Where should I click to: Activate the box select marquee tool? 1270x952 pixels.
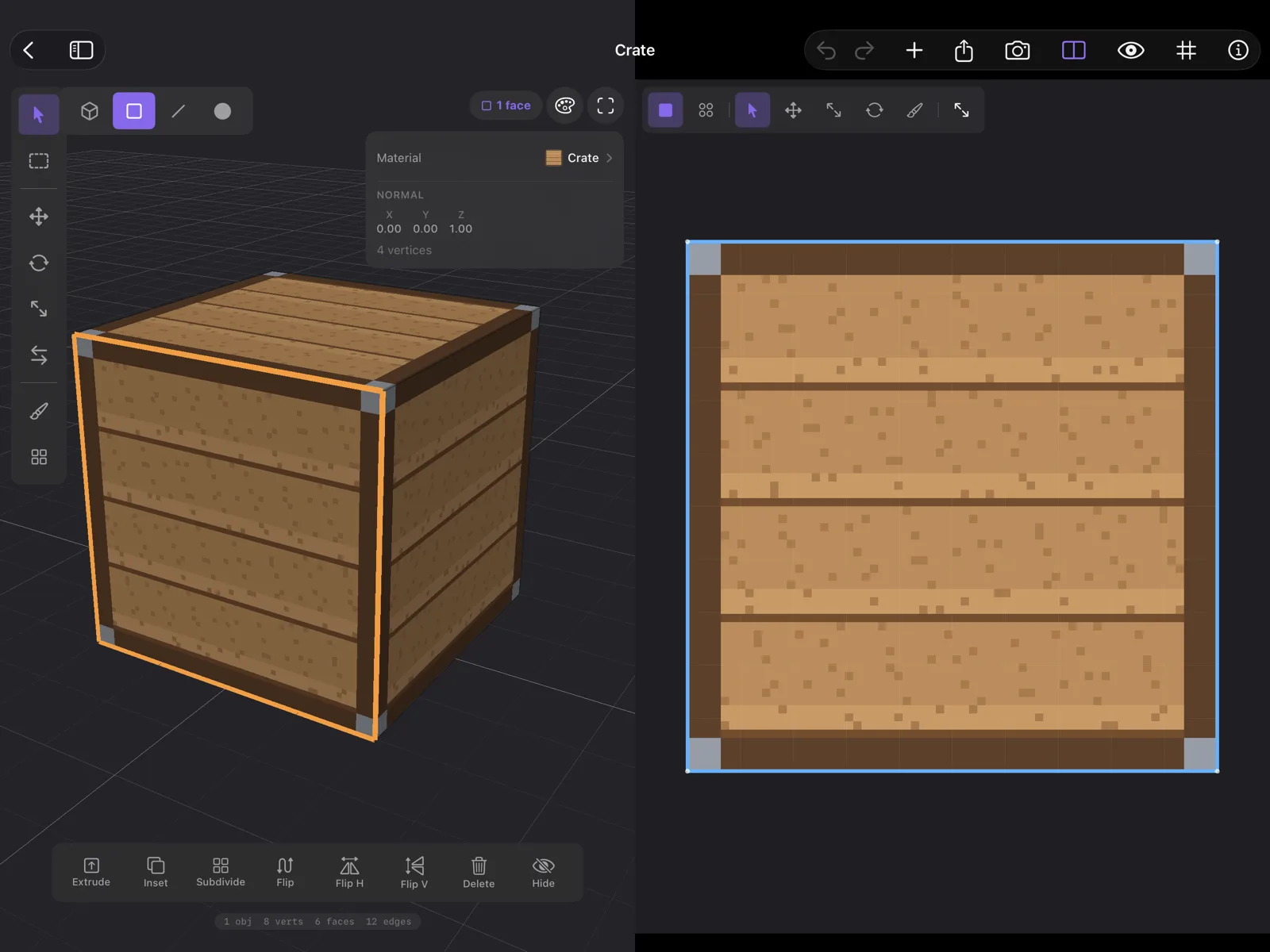(39, 161)
